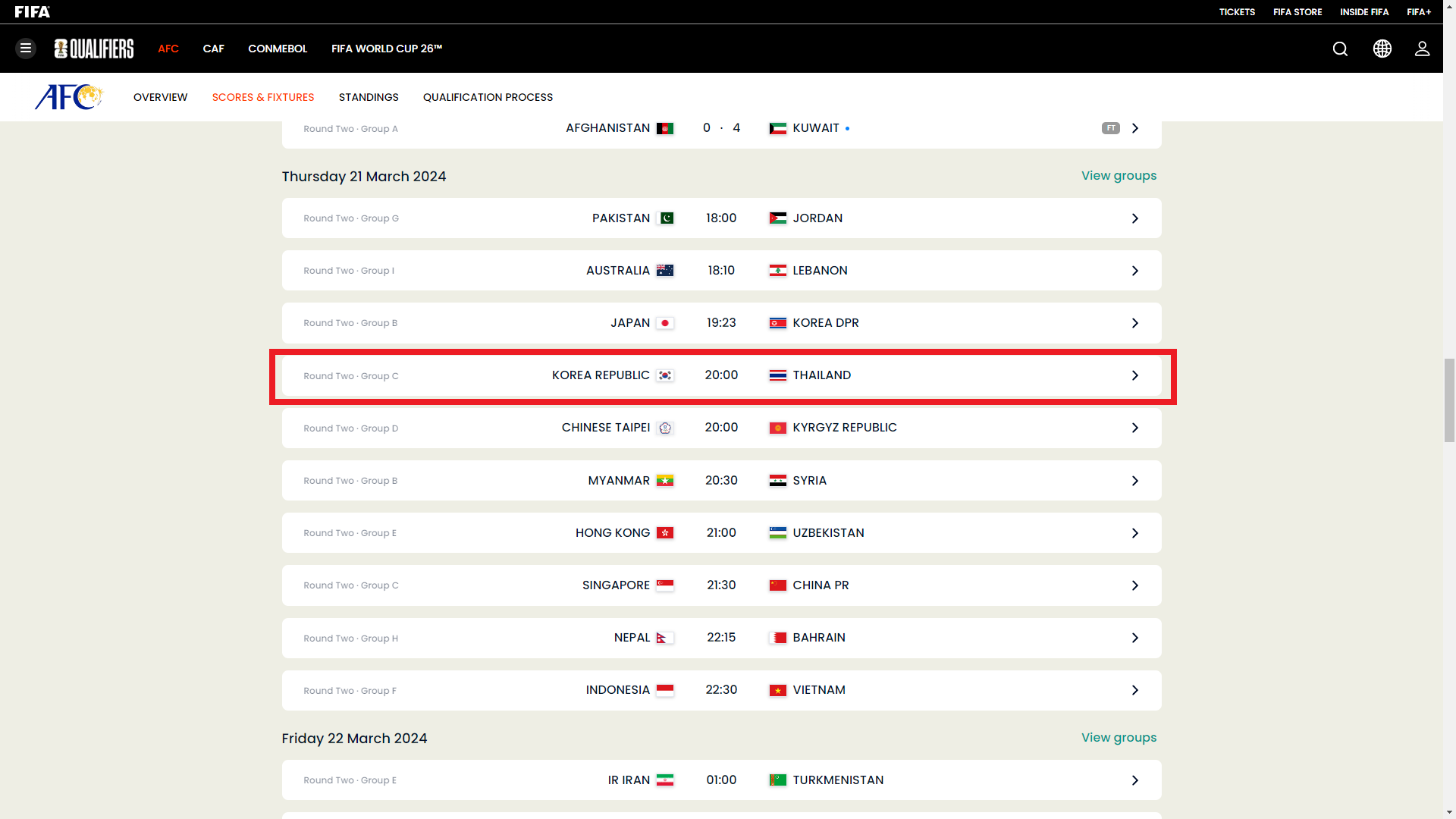Open the Korea Republic vs Thailand match row

coord(720,376)
